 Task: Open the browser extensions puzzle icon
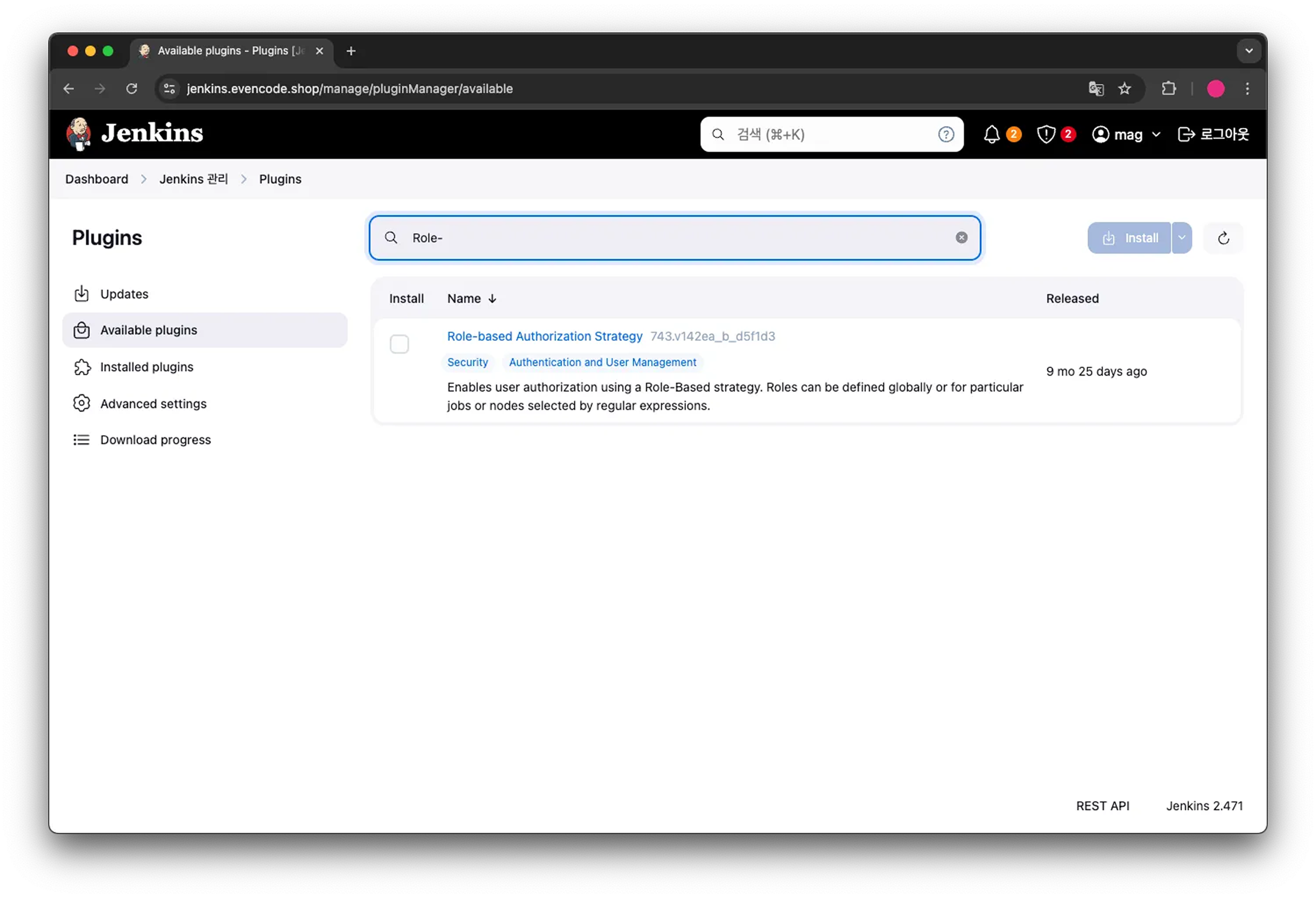(x=1169, y=89)
